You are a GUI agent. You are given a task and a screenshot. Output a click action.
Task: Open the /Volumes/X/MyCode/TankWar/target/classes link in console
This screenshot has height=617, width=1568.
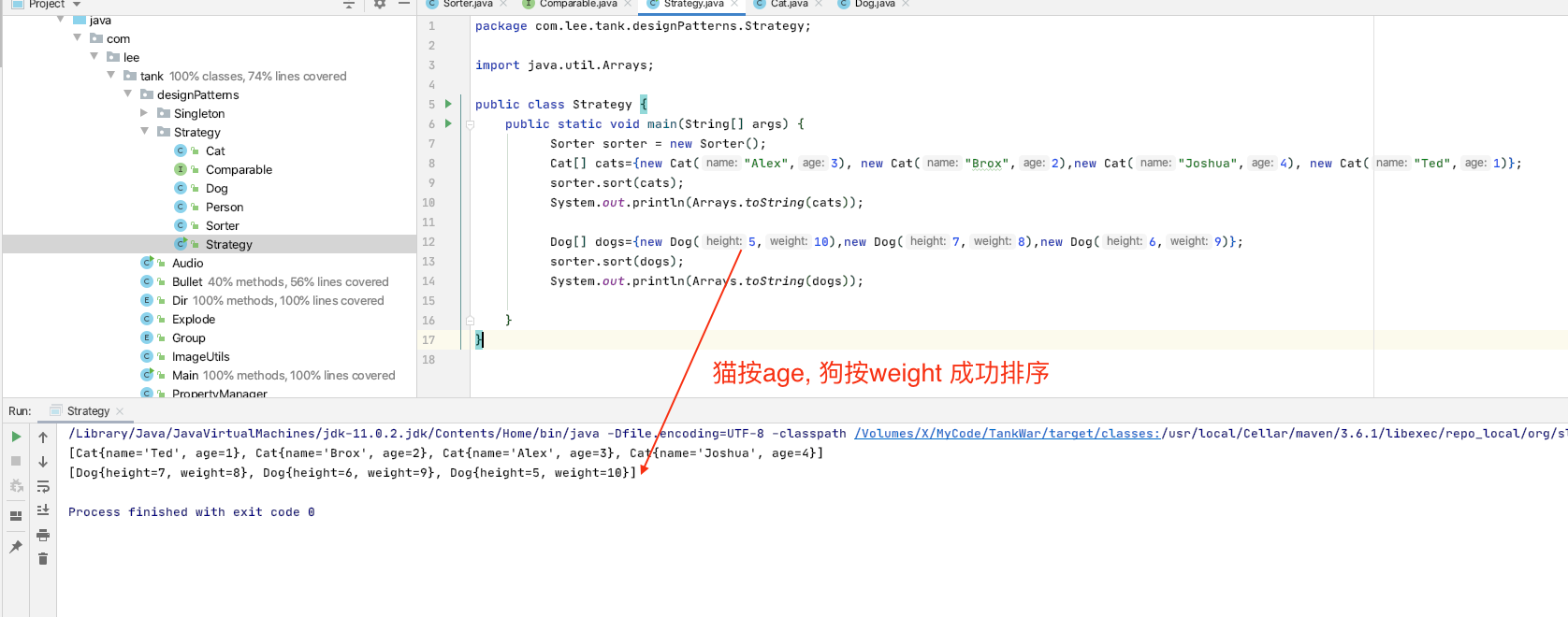[1007, 434]
